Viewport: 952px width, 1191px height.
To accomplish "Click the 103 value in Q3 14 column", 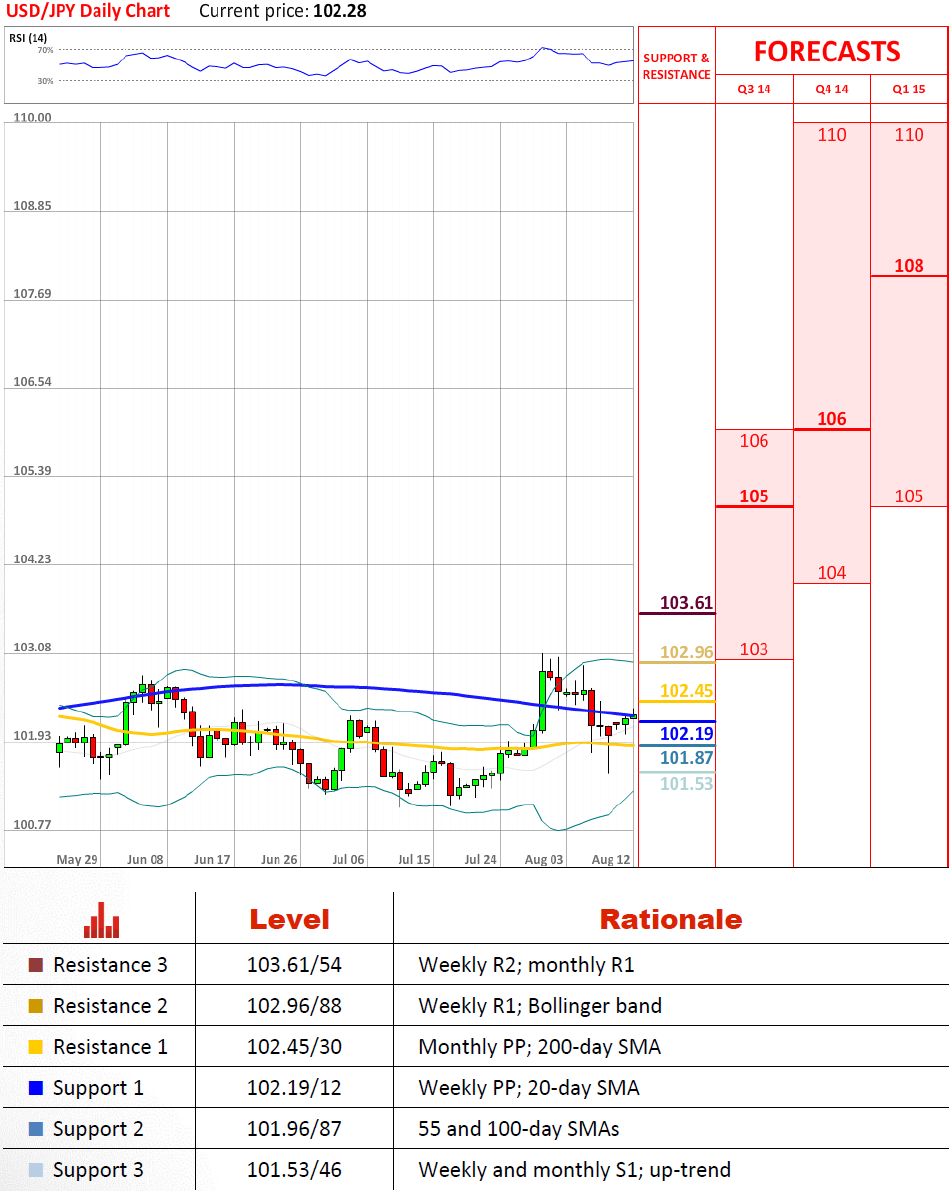I will [754, 649].
